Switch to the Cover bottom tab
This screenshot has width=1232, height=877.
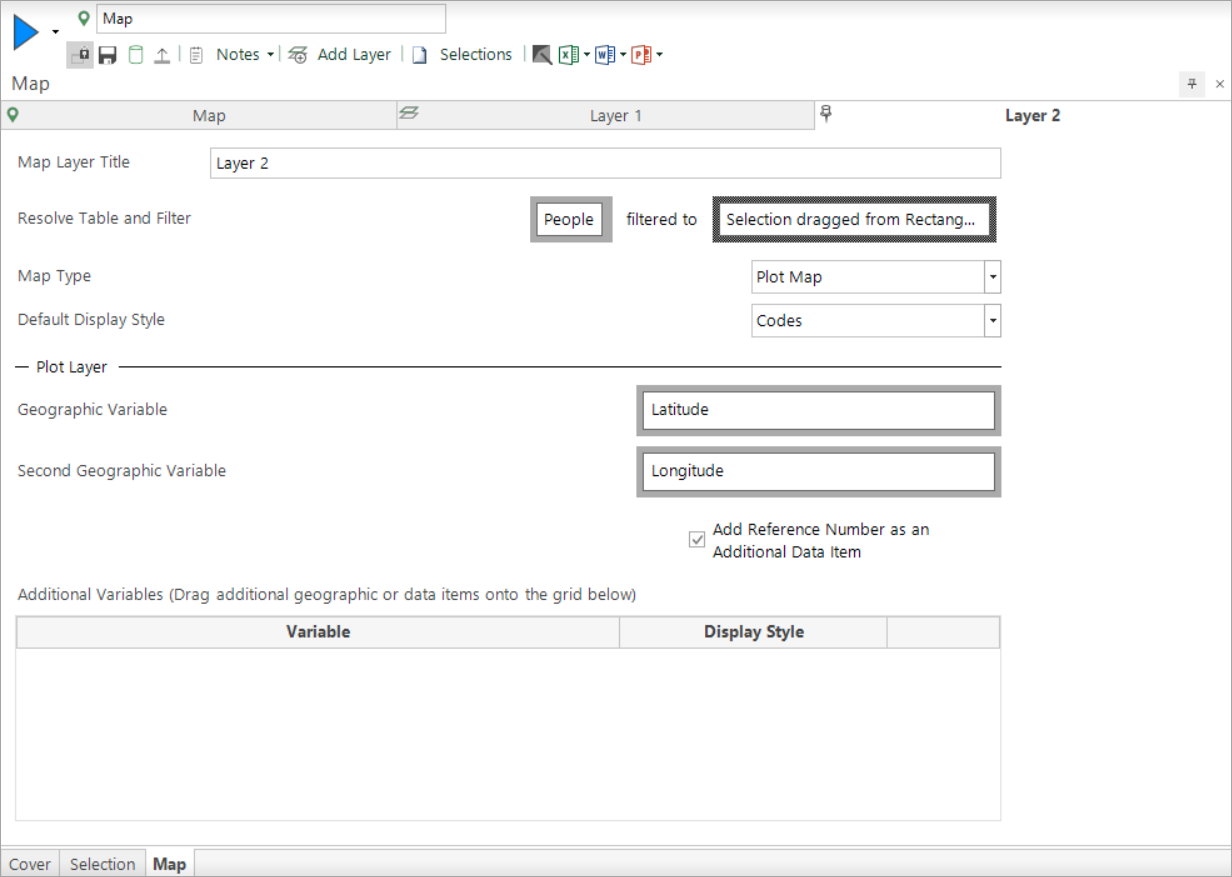tap(30, 864)
